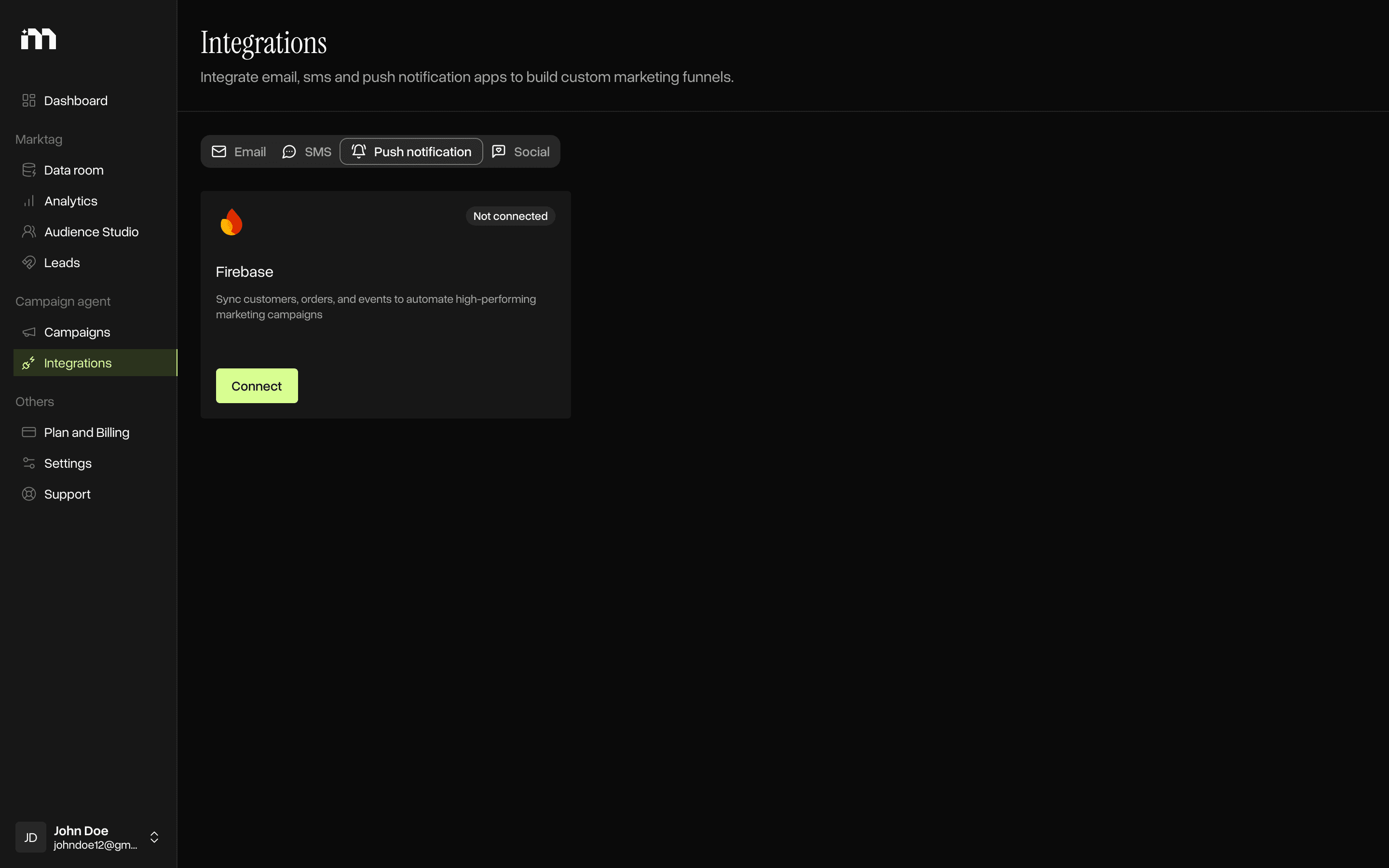Go to Data room
The width and height of the screenshot is (1389, 868).
click(95, 170)
